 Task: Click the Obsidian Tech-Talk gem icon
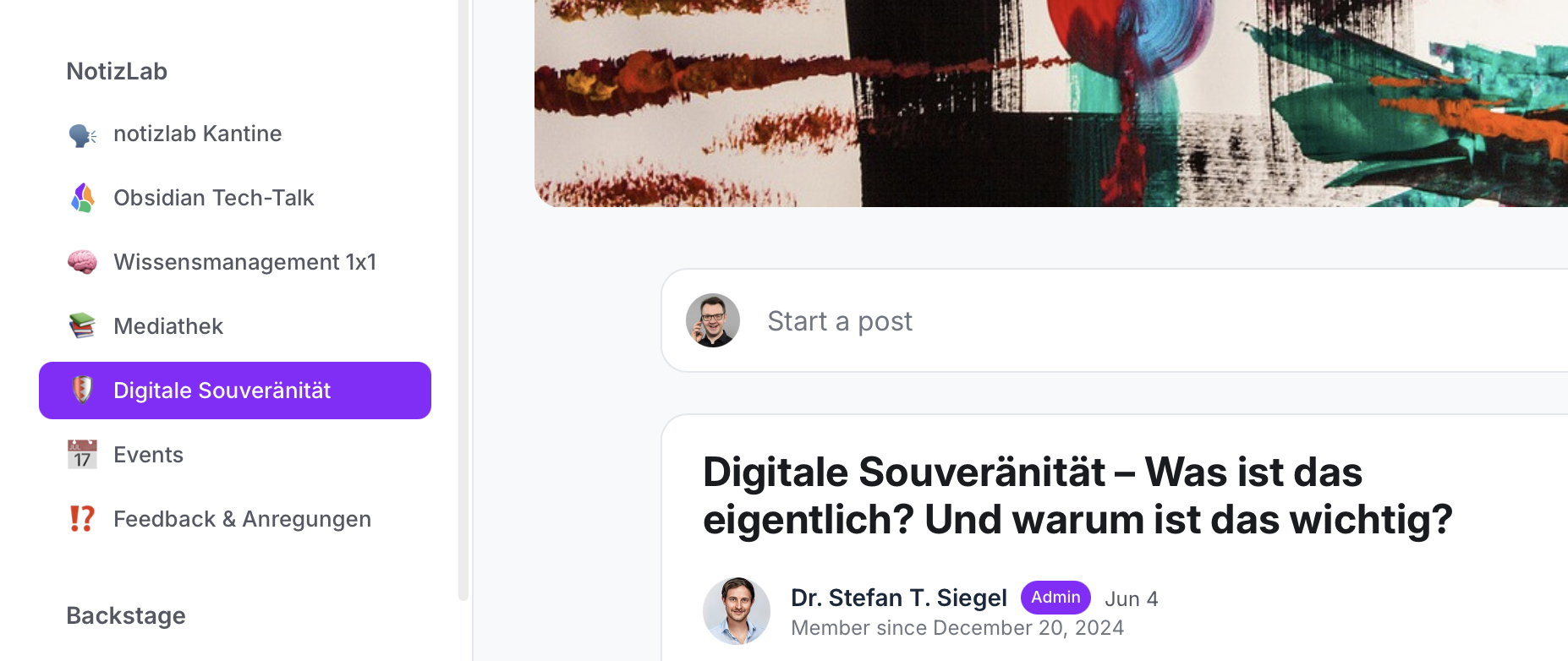[82, 198]
